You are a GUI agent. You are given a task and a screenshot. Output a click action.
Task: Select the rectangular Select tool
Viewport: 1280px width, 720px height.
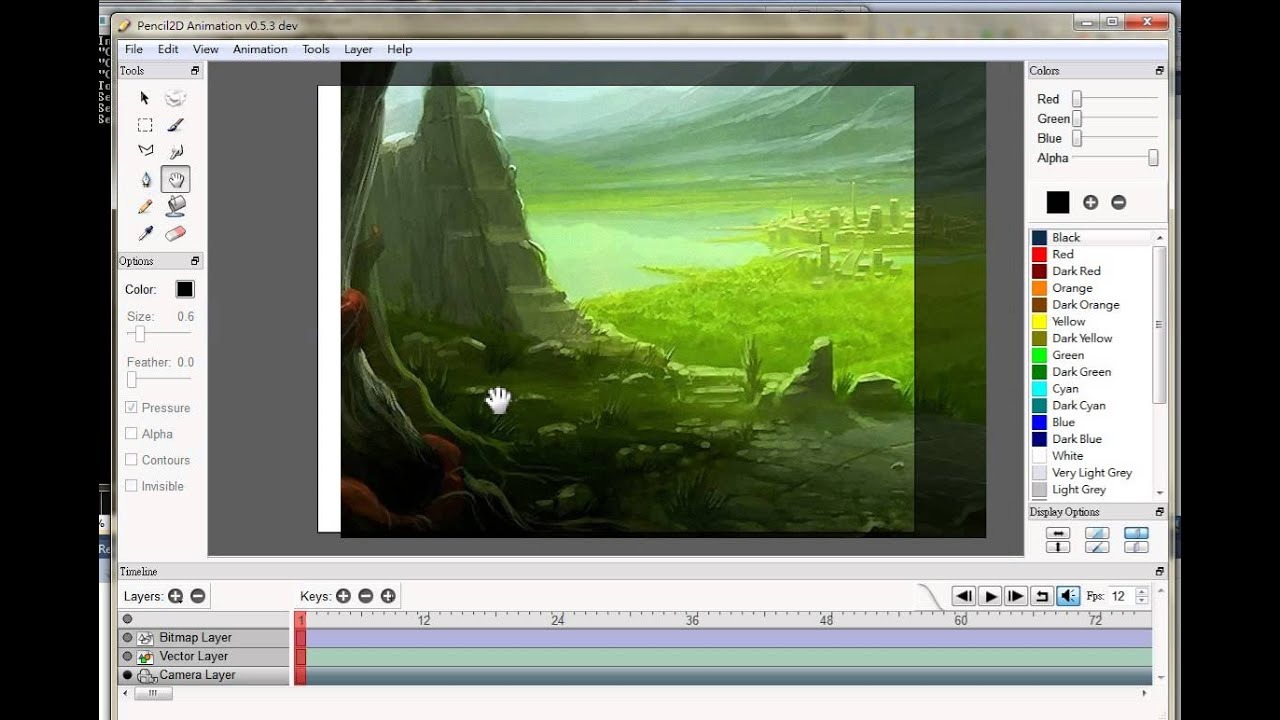click(145, 124)
